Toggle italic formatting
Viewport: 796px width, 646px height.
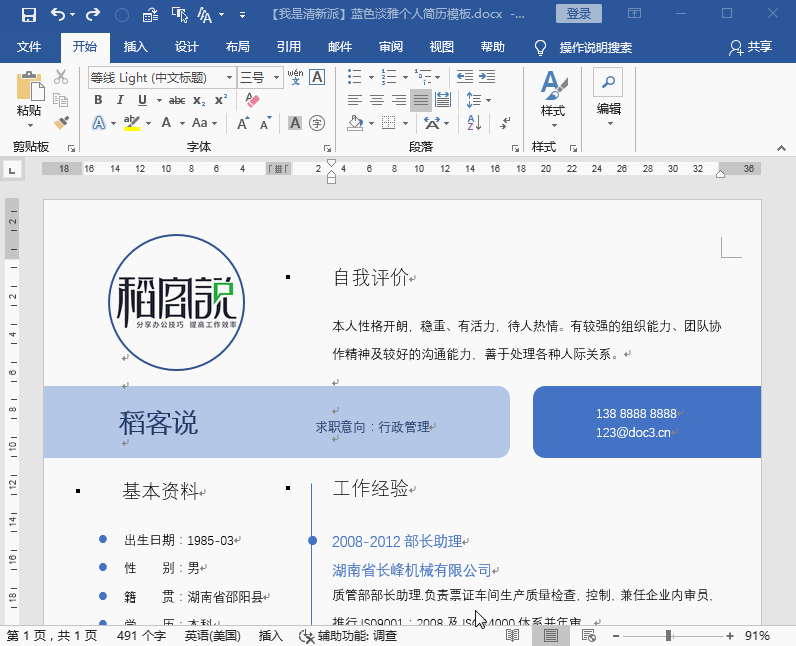(120, 100)
